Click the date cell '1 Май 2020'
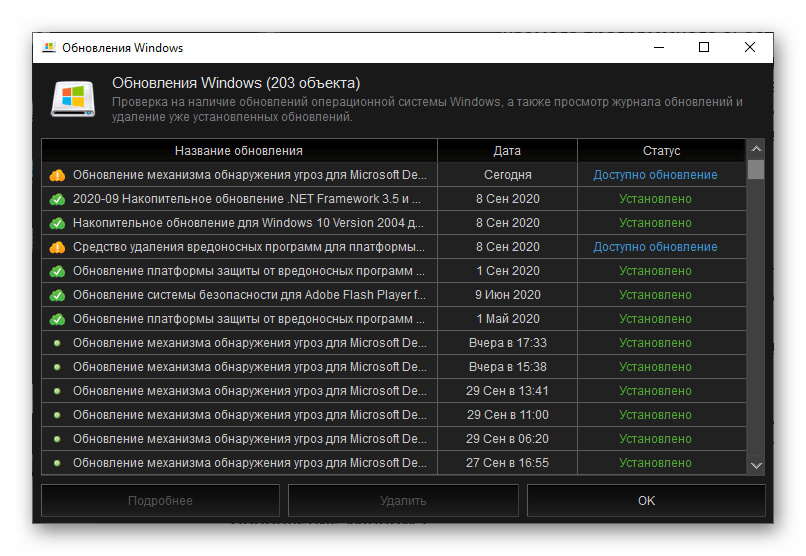Image resolution: width=806 pixels, height=556 pixels. (507, 319)
